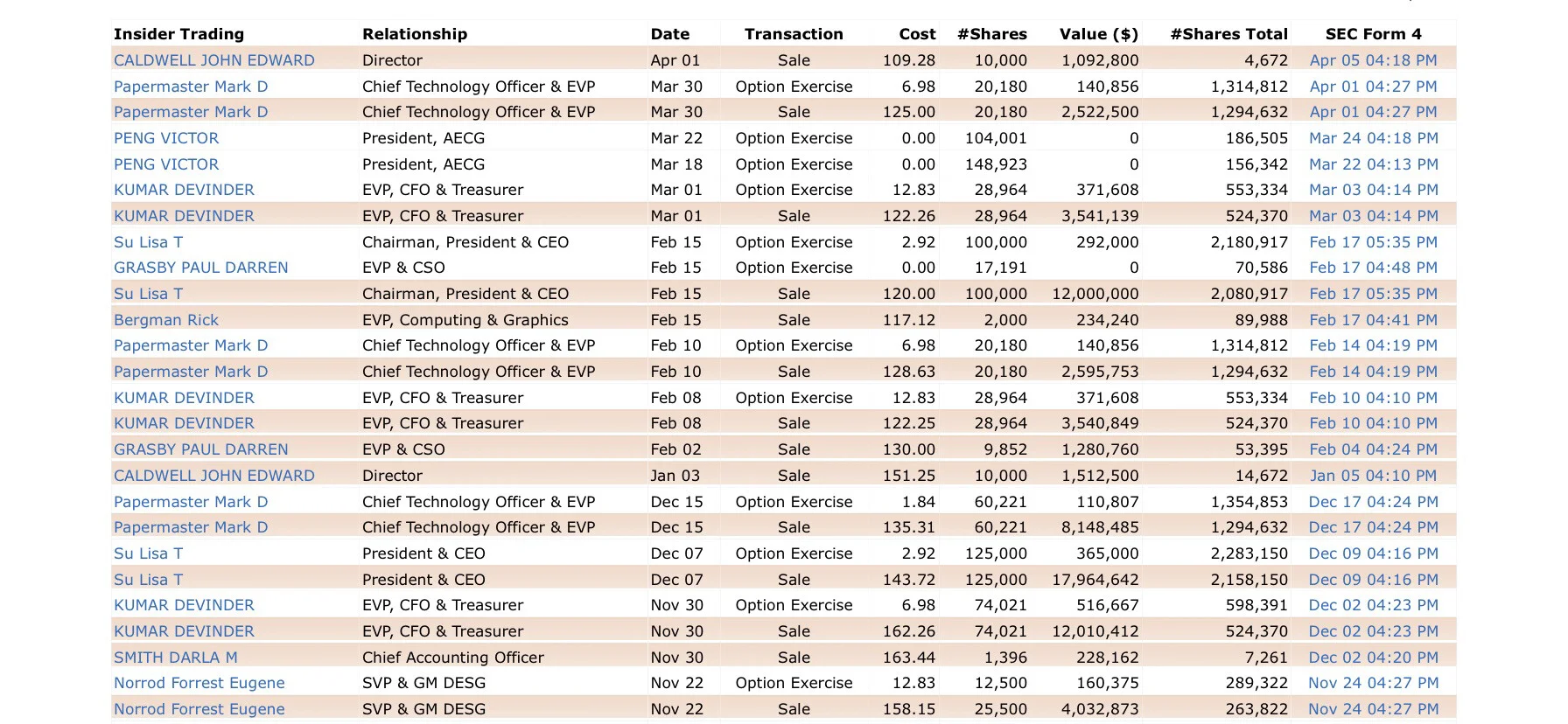Open SEC Form 4 filed Dec 02 04:20 PM

pos(1373,658)
